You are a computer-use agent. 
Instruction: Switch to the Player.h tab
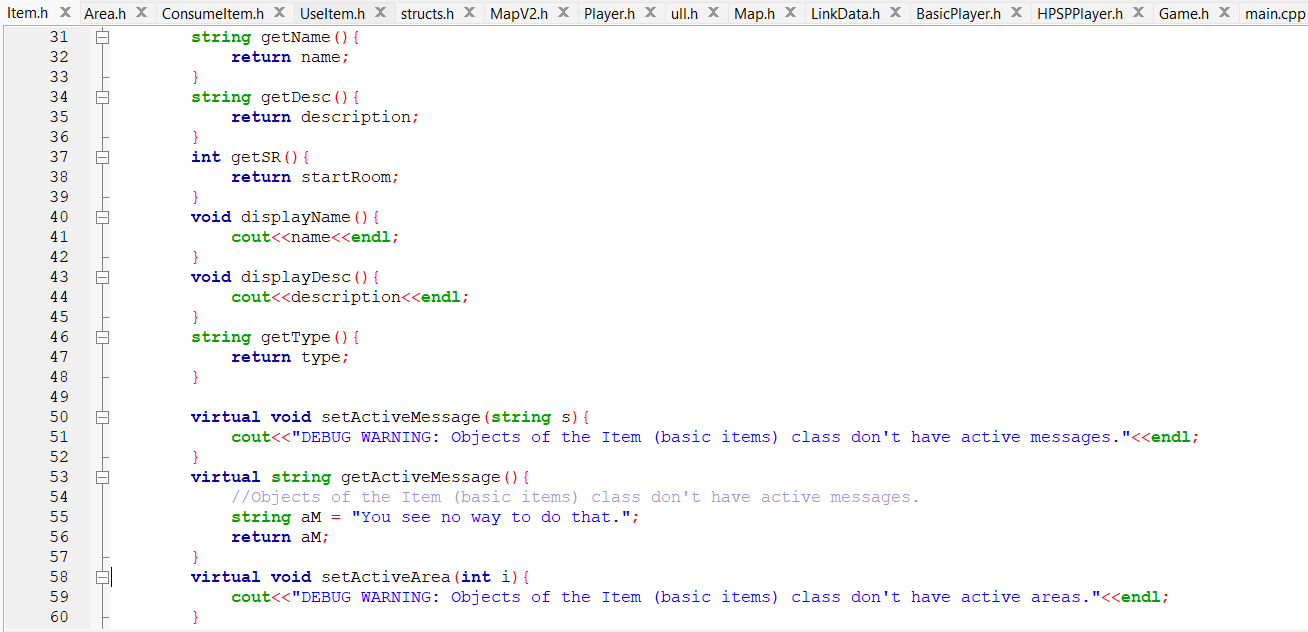[x=610, y=14]
